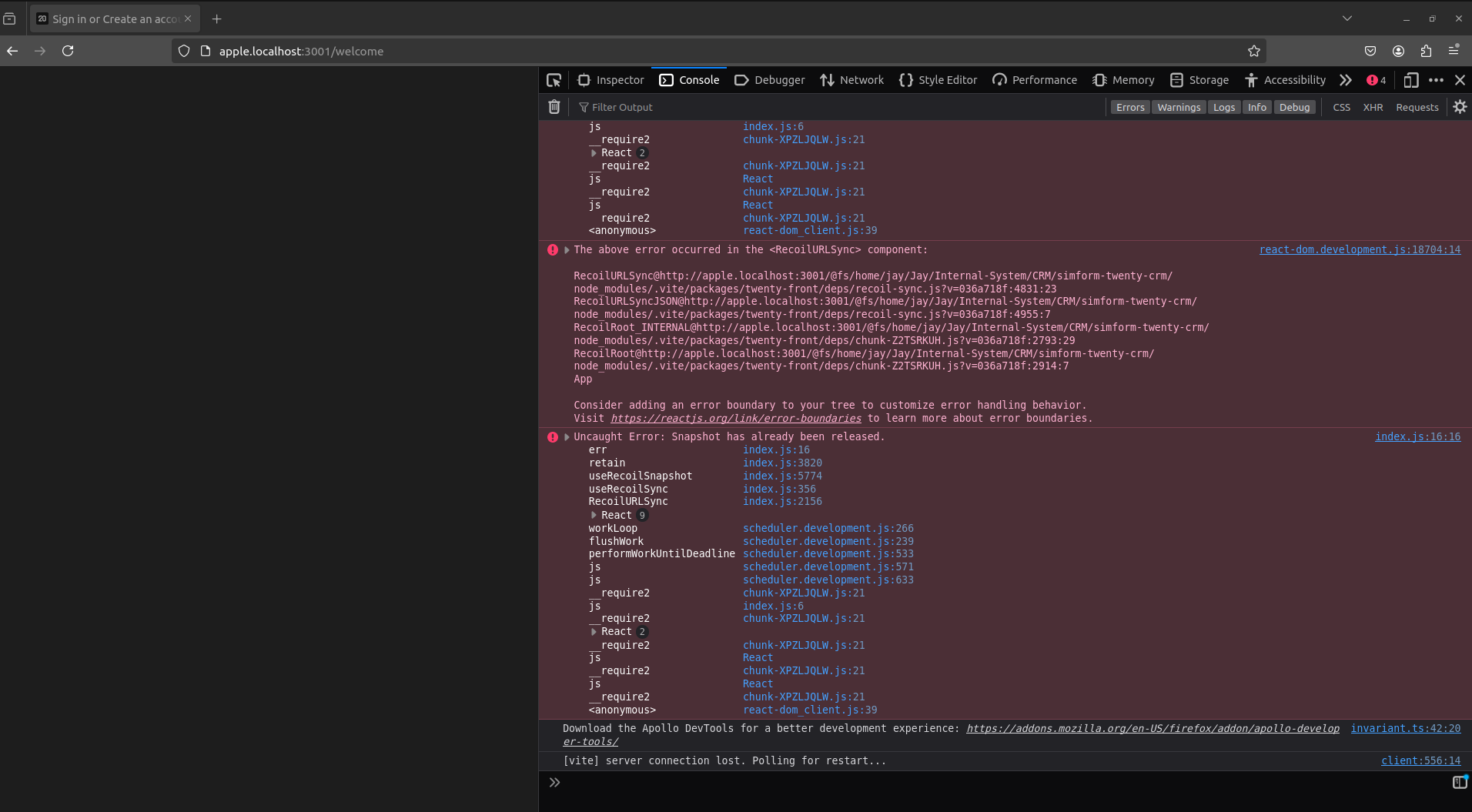This screenshot has height=812, width=1472.
Task: Expand the React 9 stack frames group
Action: pyautogui.click(x=594, y=515)
